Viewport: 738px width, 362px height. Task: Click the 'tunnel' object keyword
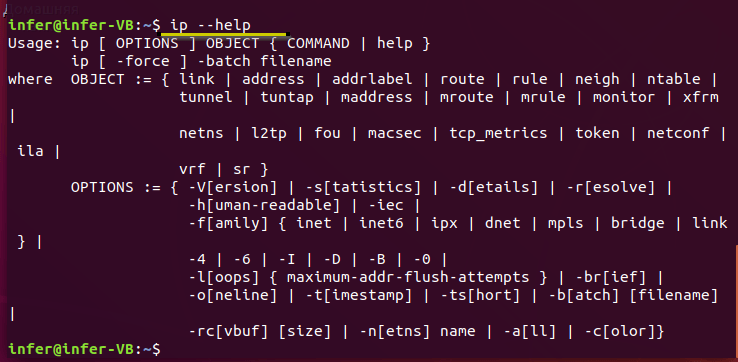tap(206, 97)
